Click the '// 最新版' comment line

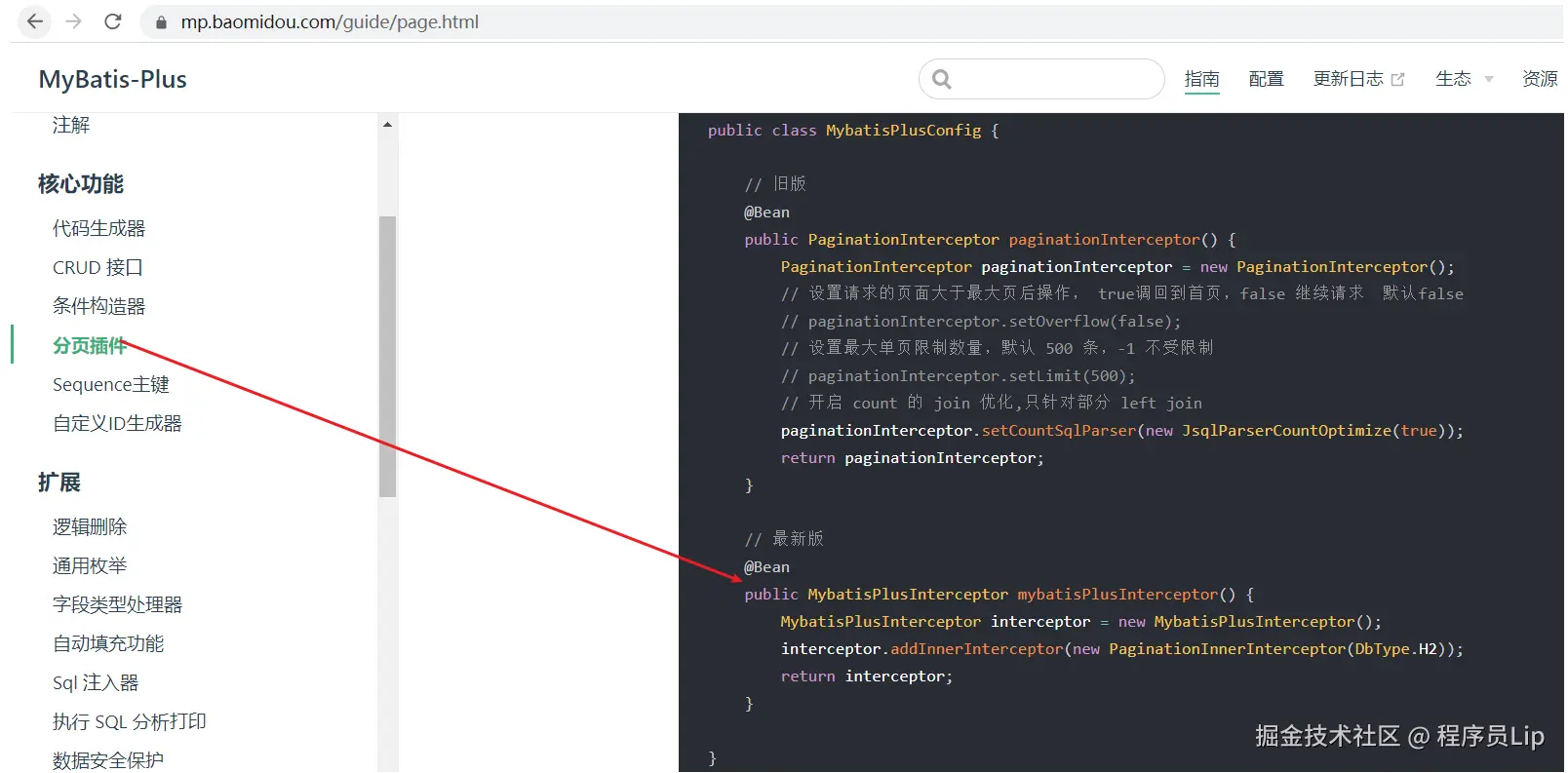(784, 538)
